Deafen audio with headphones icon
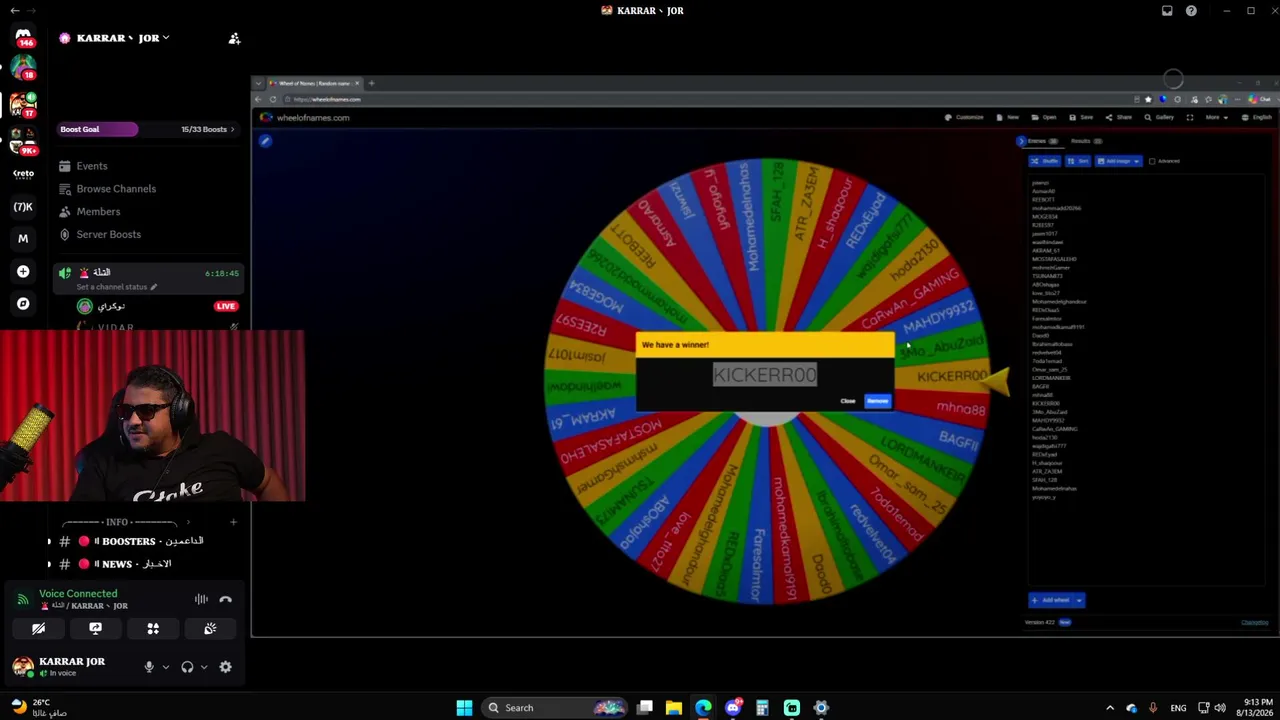Viewport: 1280px width, 720px height. (187, 667)
